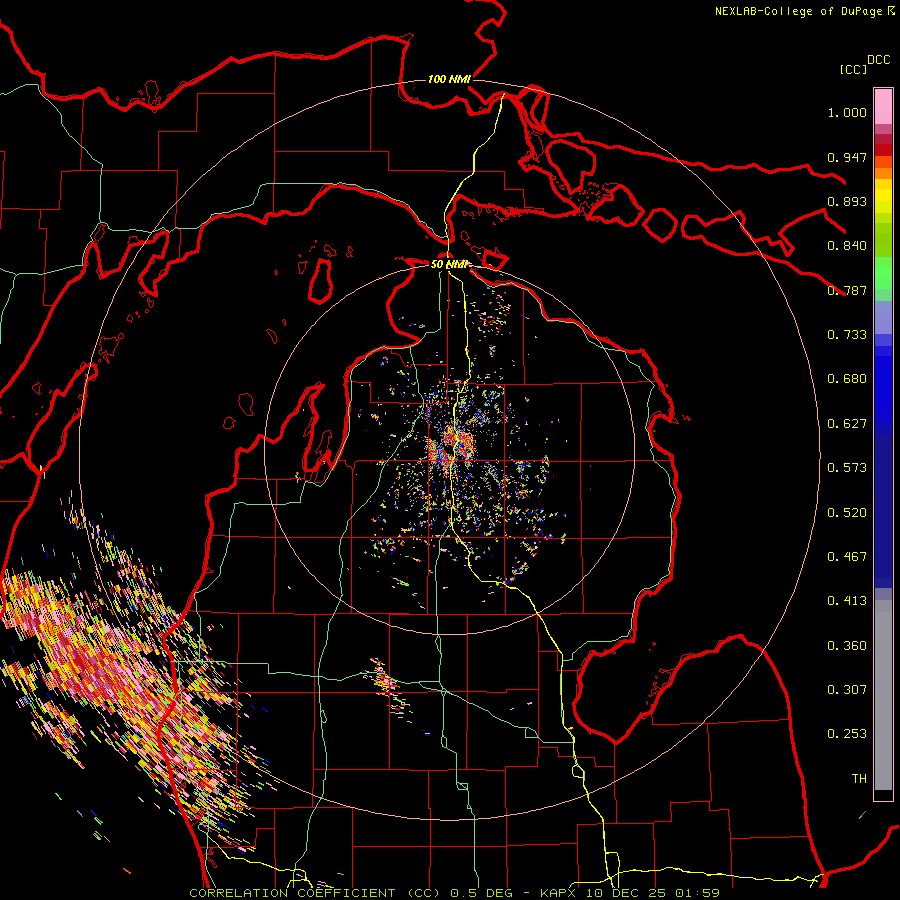Image resolution: width=900 pixels, height=900 pixels.
Task: Click the 0.573 scale value
Action: click(847, 468)
